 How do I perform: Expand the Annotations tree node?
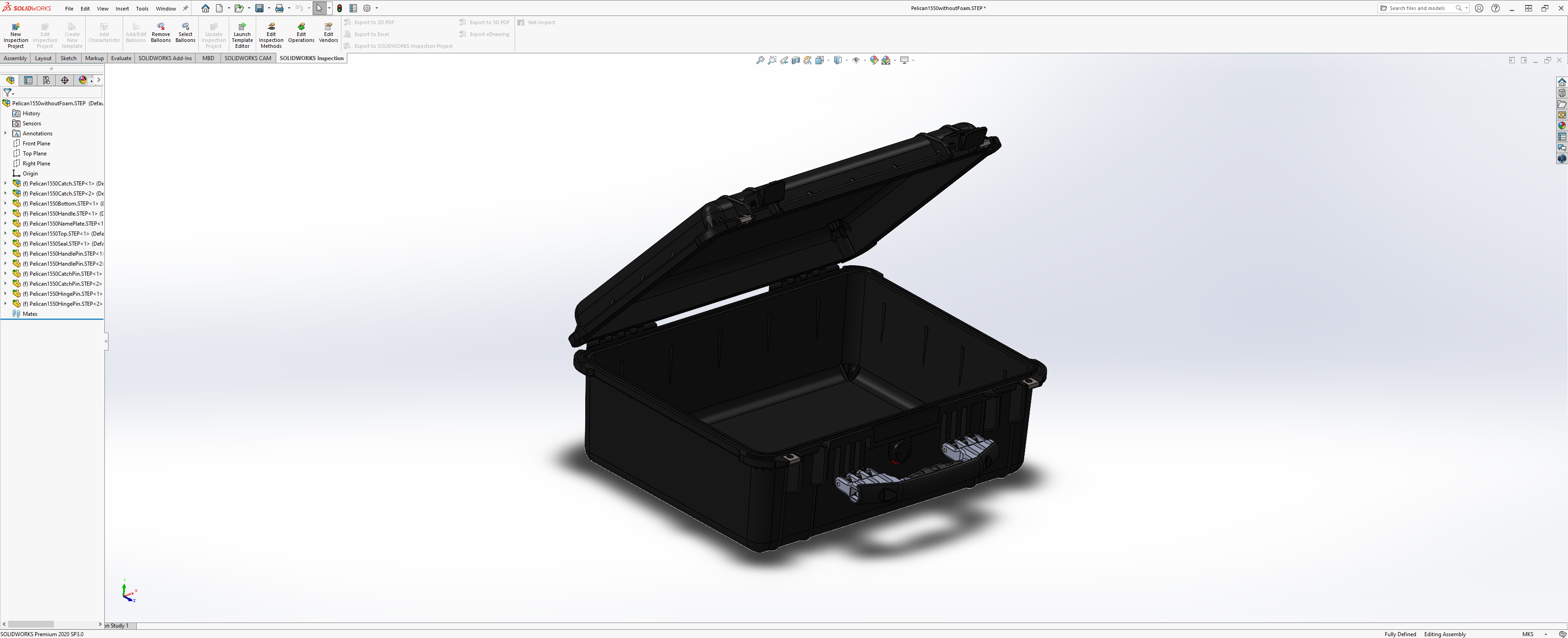tap(5, 134)
